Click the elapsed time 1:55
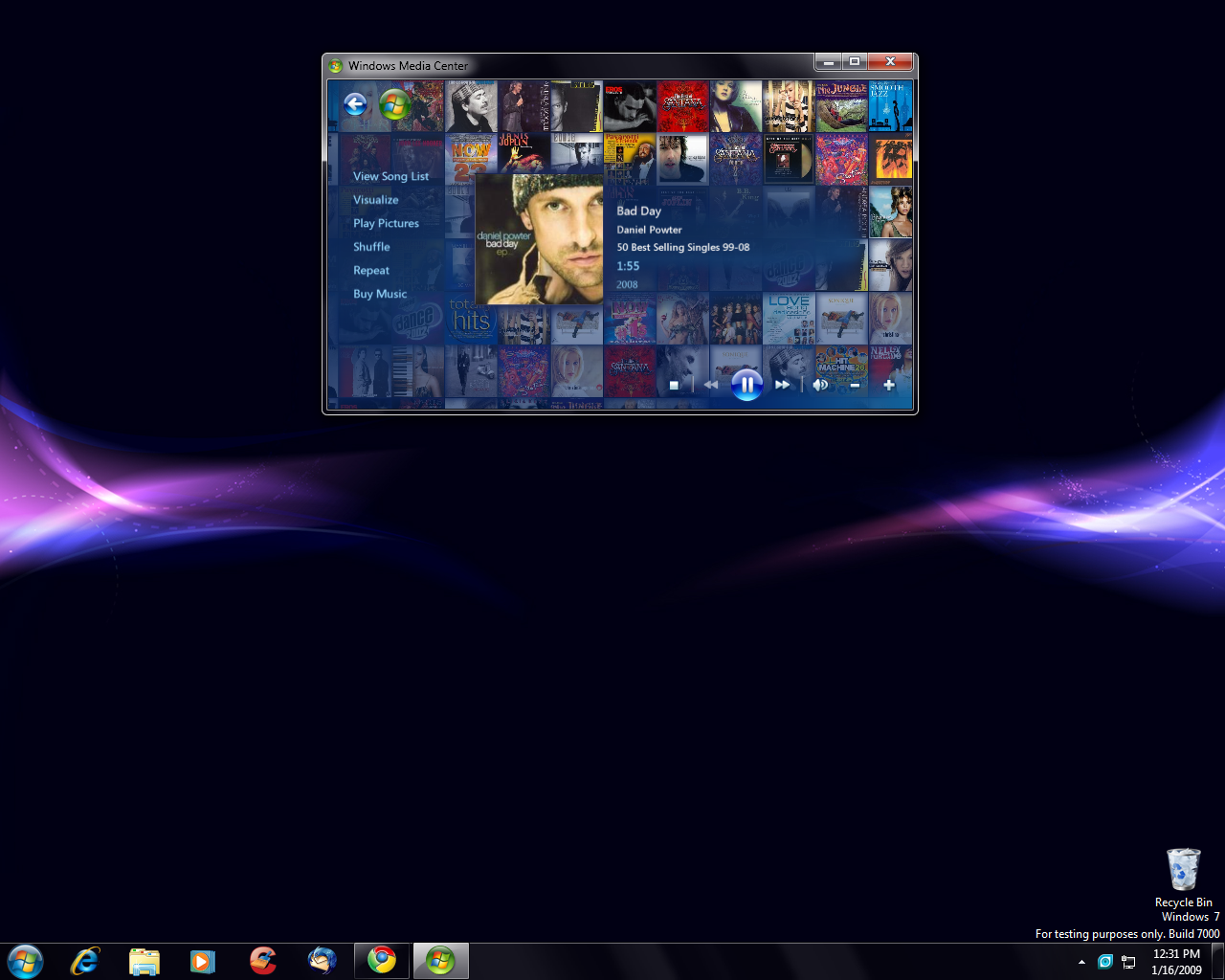This screenshot has height=980, width=1225. point(628,266)
